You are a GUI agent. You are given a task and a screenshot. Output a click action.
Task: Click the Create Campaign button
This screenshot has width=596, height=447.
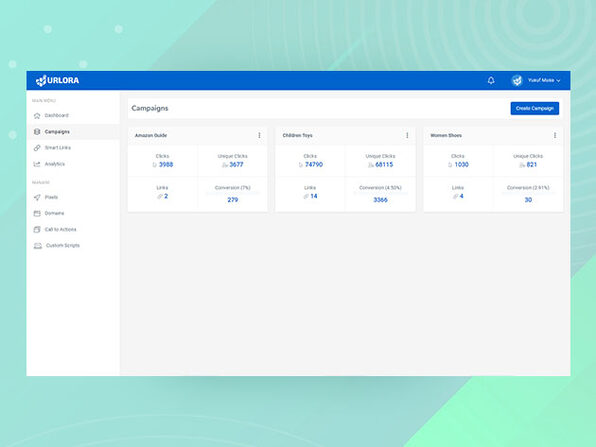click(x=534, y=108)
